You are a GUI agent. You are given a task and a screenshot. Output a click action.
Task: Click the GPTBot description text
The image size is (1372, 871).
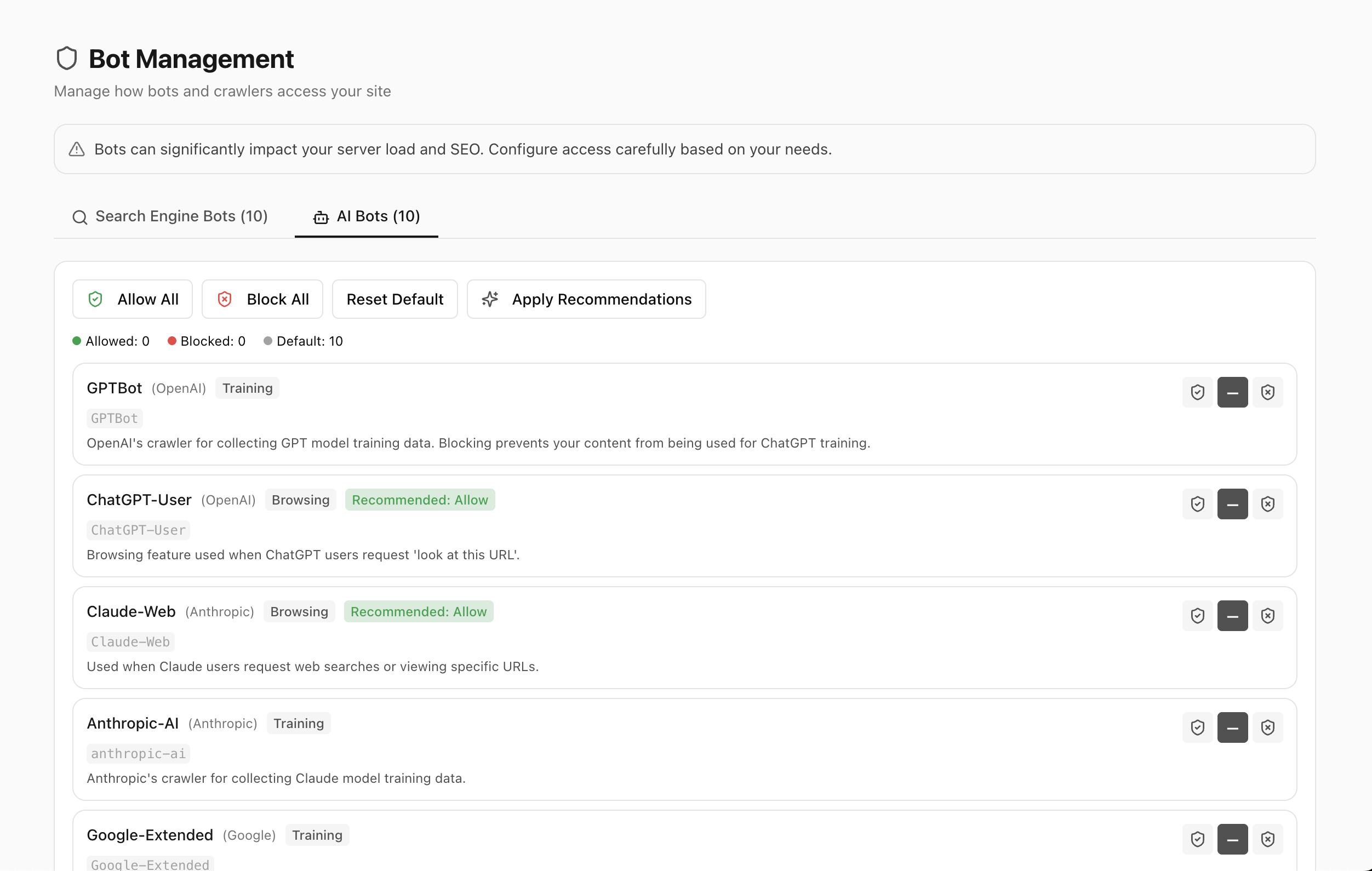point(478,443)
